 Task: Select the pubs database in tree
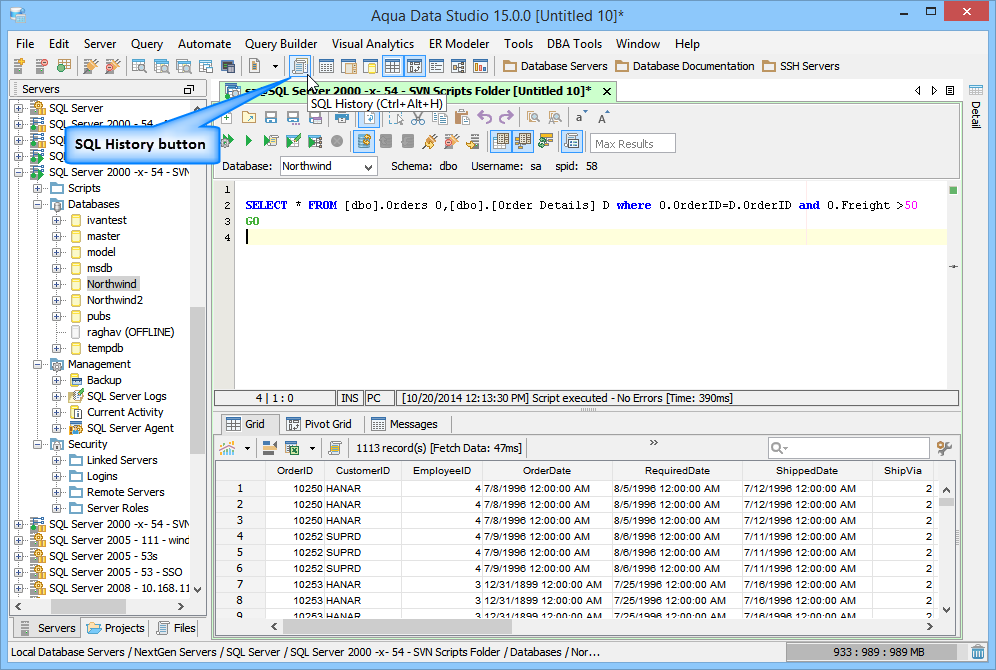click(x=98, y=316)
